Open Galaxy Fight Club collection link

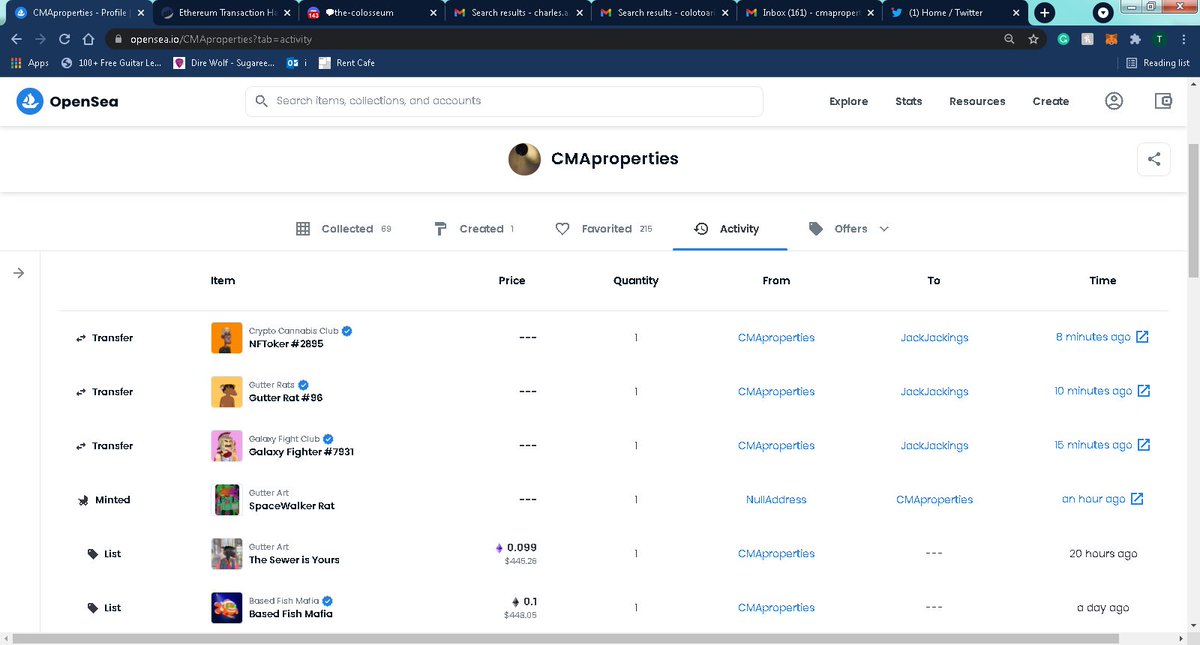[284, 438]
